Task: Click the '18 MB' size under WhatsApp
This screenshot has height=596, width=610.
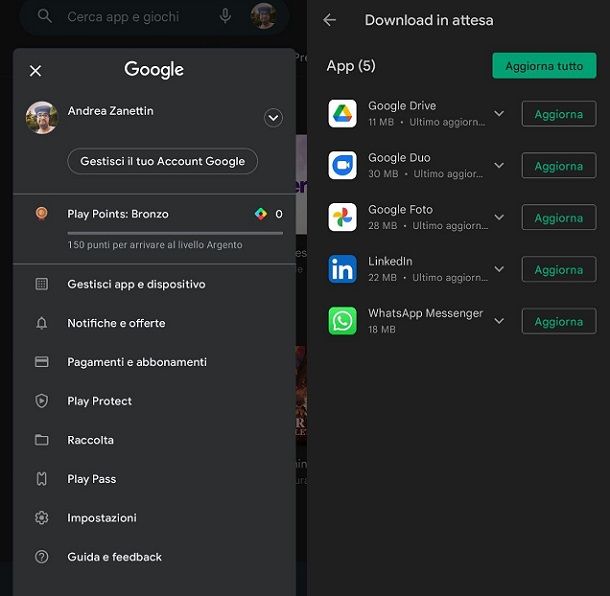Action: pos(382,330)
